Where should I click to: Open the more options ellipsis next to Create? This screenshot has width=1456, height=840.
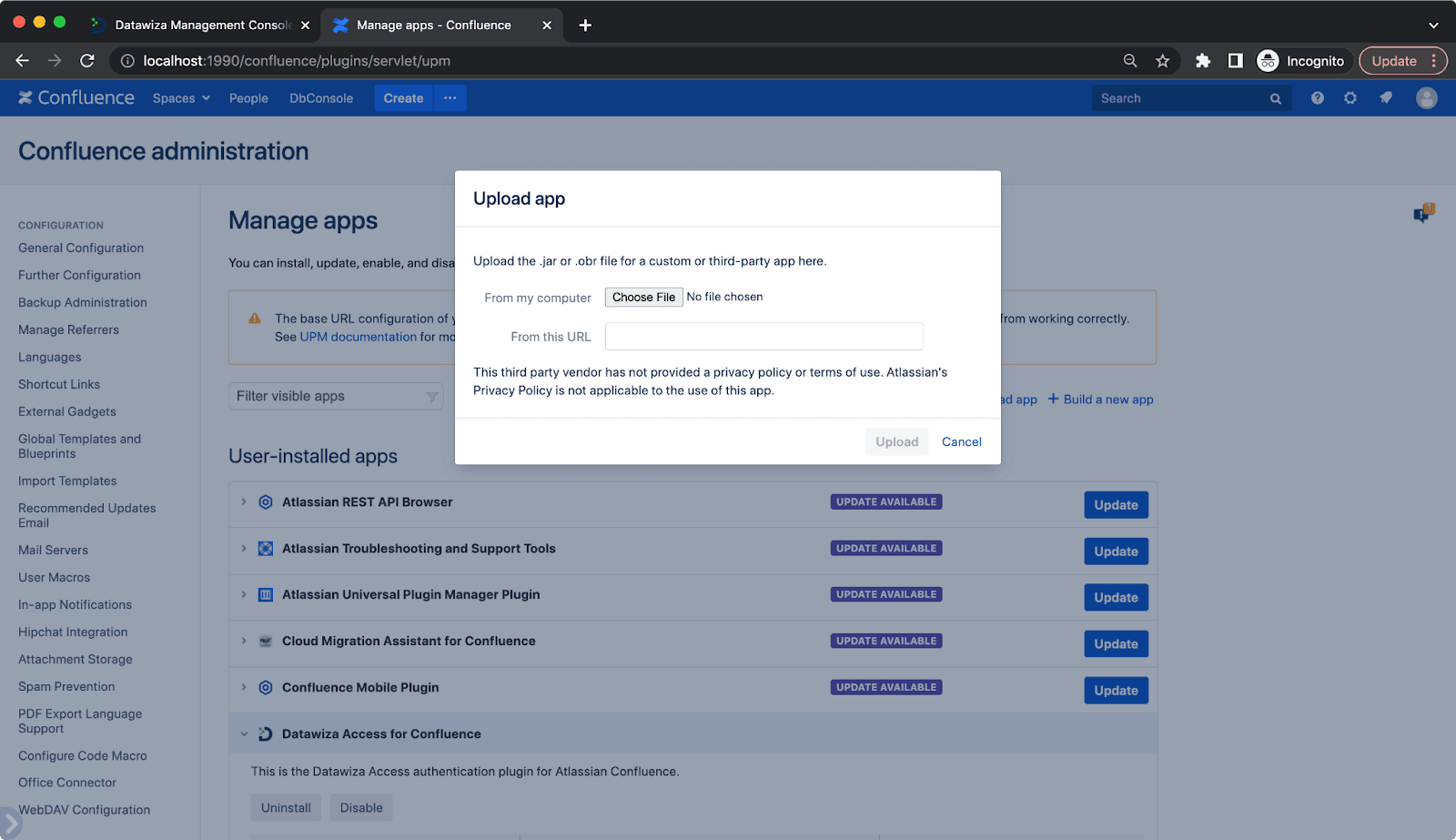450,98
